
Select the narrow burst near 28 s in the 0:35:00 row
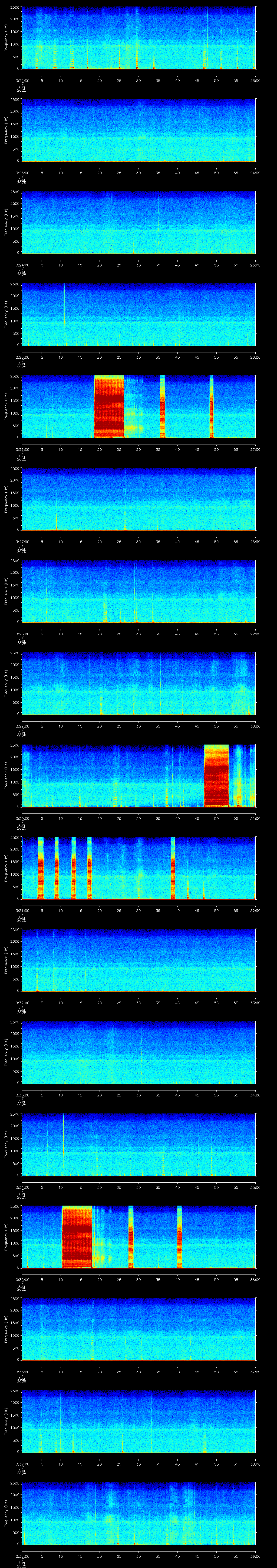point(131,1237)
